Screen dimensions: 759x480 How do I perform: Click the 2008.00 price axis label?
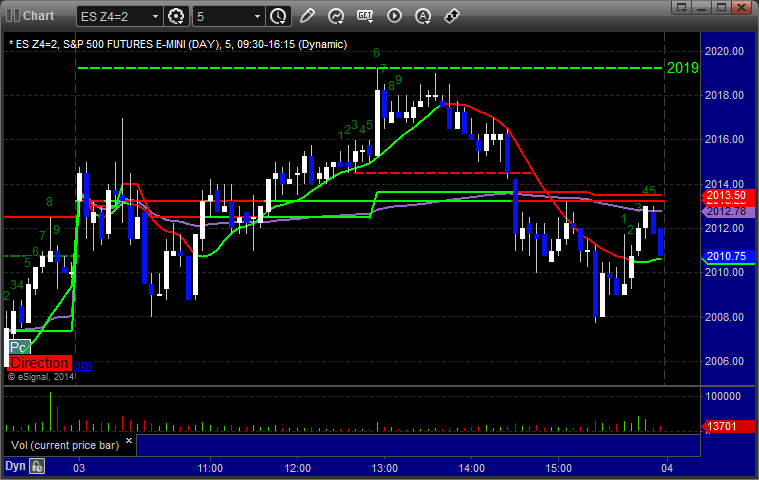pos(724,317)
